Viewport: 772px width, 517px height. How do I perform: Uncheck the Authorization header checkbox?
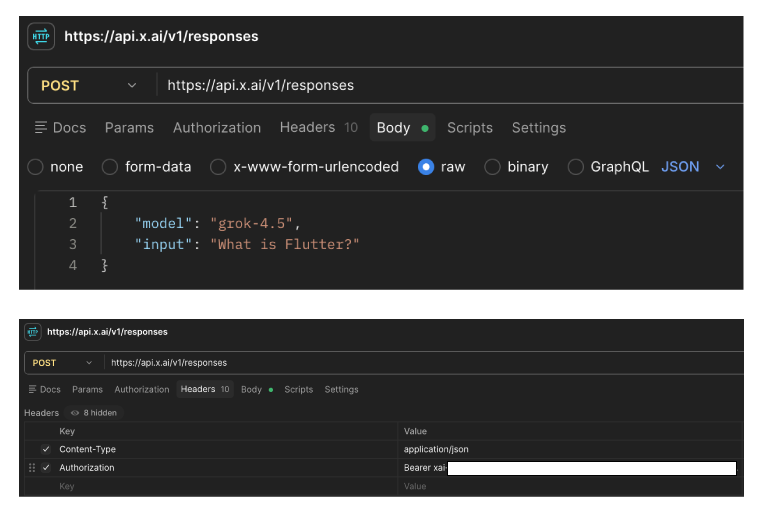tap(46, 468)
